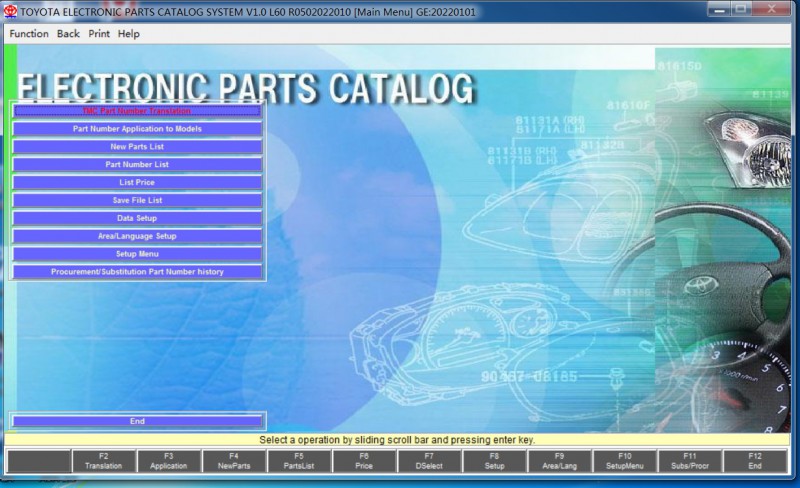This screenshot has width=800, height=488.
Task: Click the F9 Area/Lang function key
Action: pos(559,461)
